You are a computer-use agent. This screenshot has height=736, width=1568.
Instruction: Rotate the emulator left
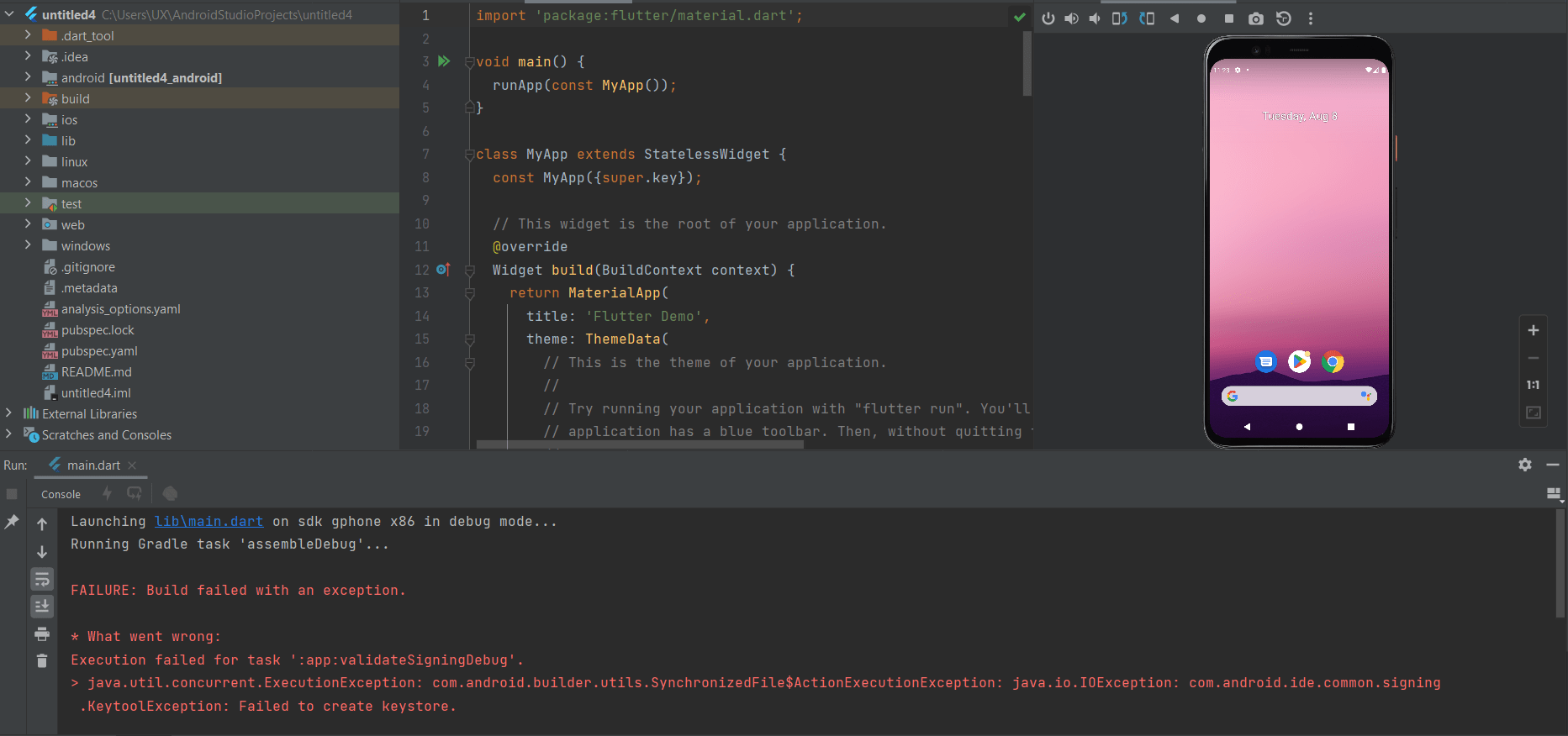[1119, 18]
